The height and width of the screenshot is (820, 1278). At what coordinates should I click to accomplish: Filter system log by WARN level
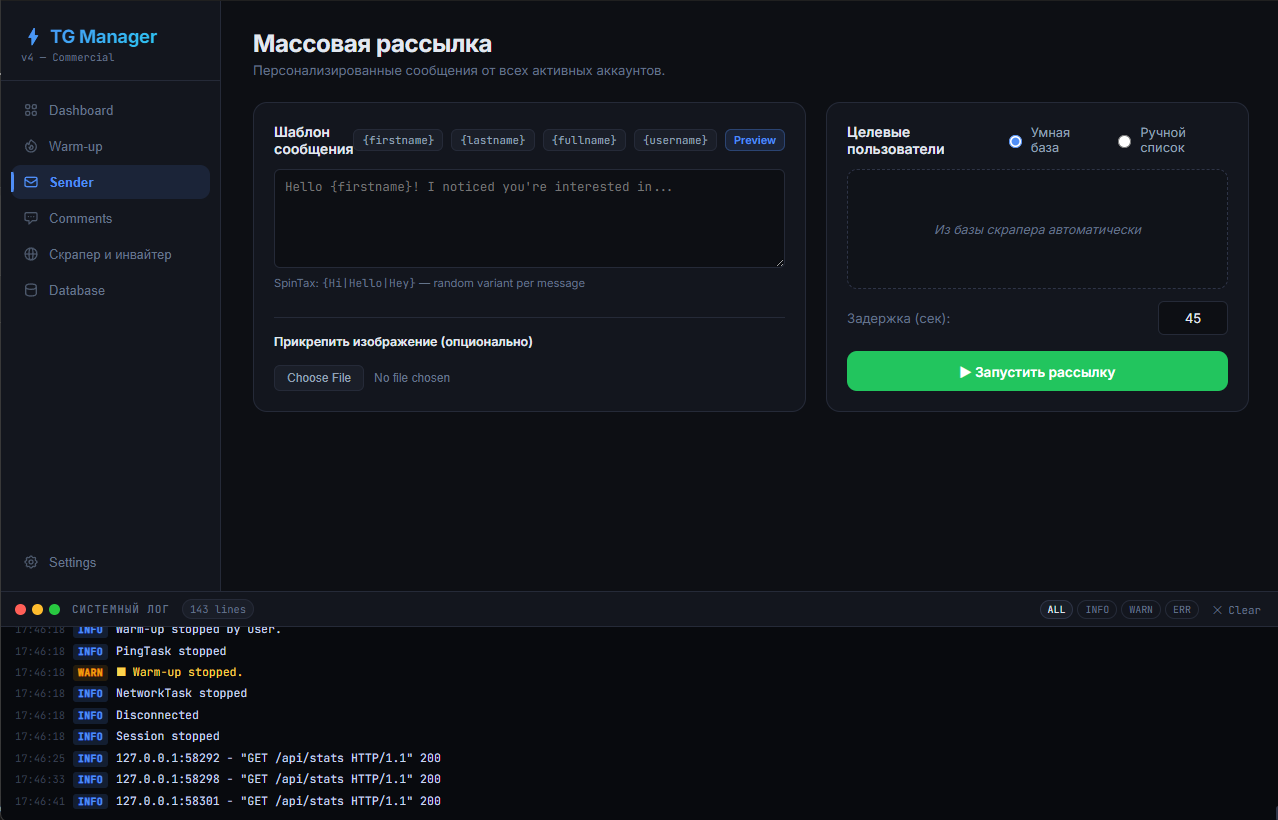click(1140, 609)
